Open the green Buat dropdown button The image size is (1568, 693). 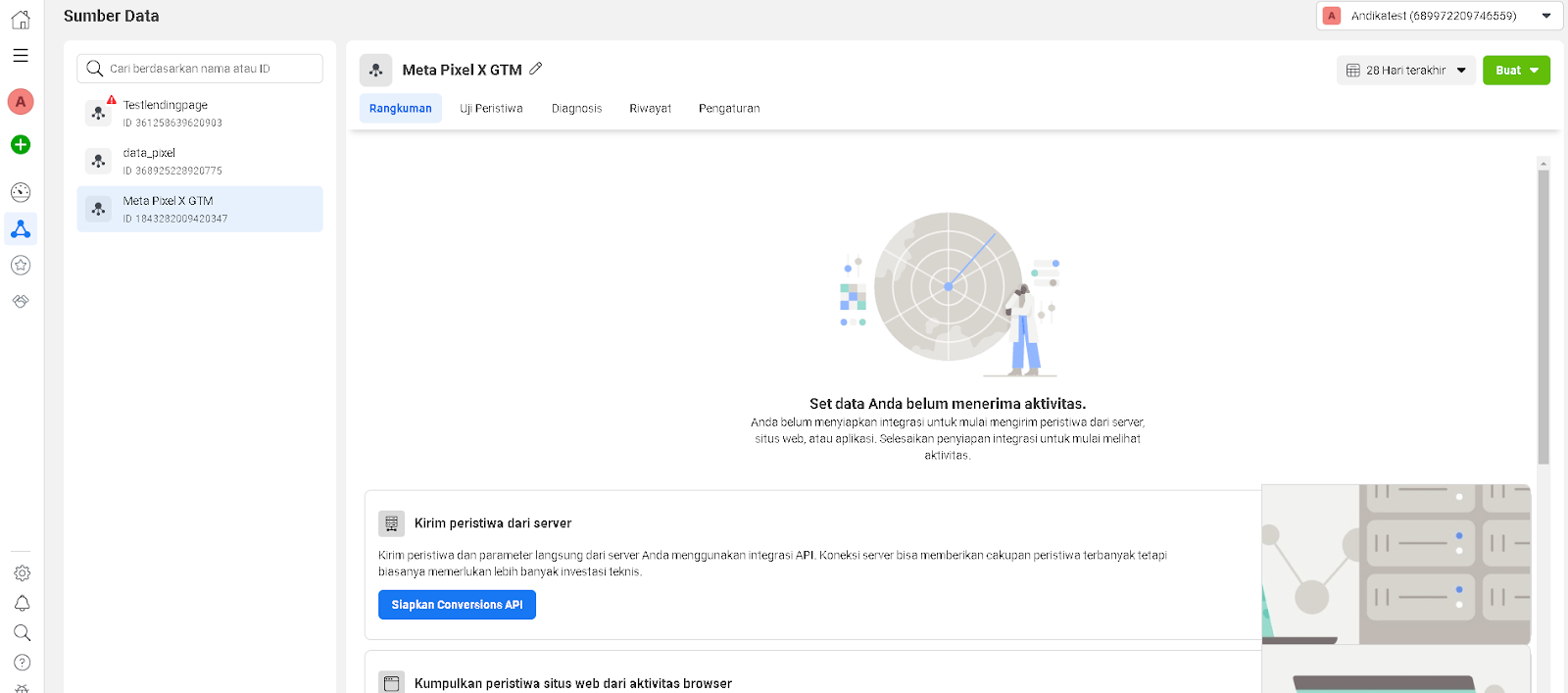1516,71
